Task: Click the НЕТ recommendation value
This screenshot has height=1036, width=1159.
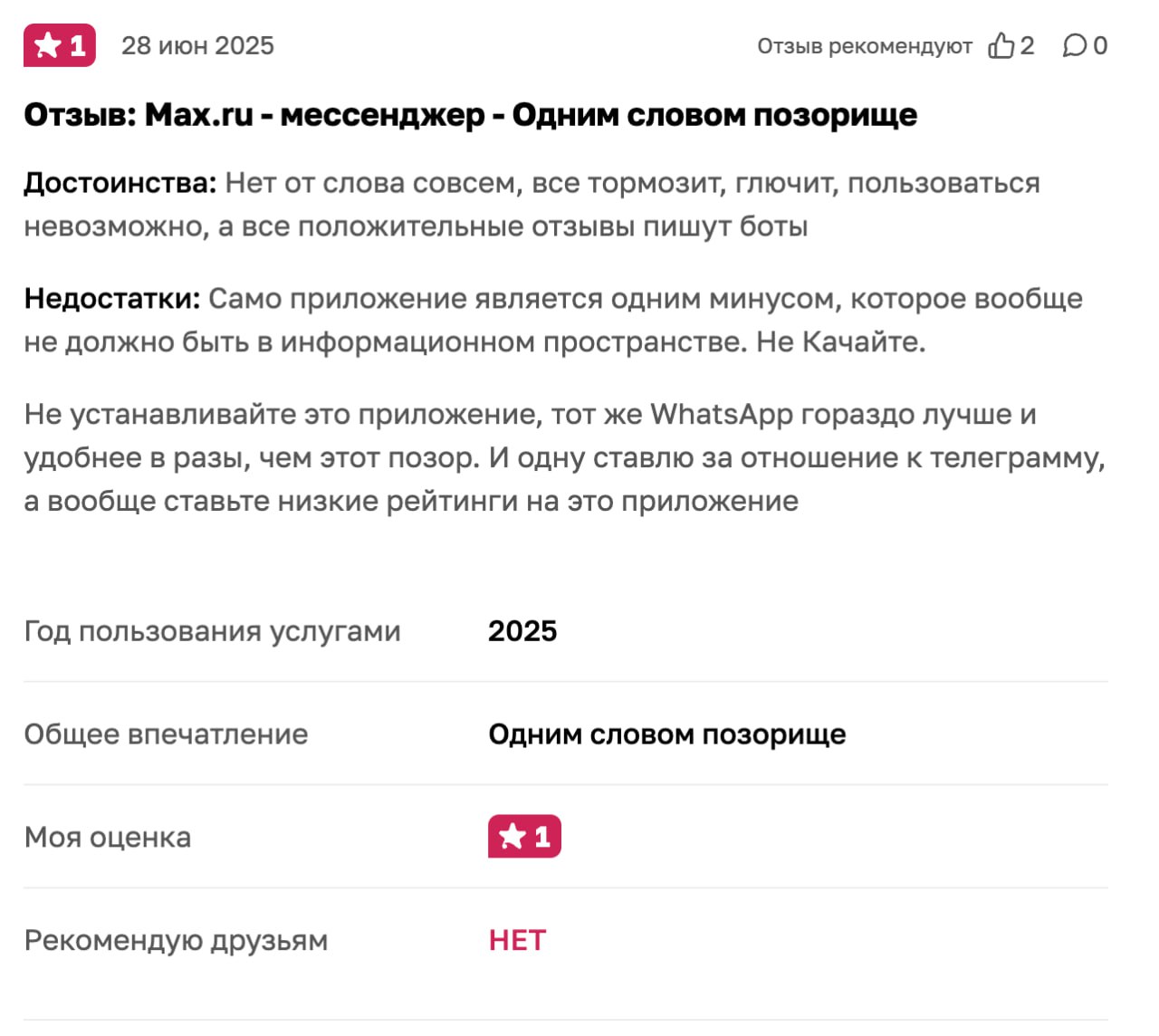Action: 517,940
